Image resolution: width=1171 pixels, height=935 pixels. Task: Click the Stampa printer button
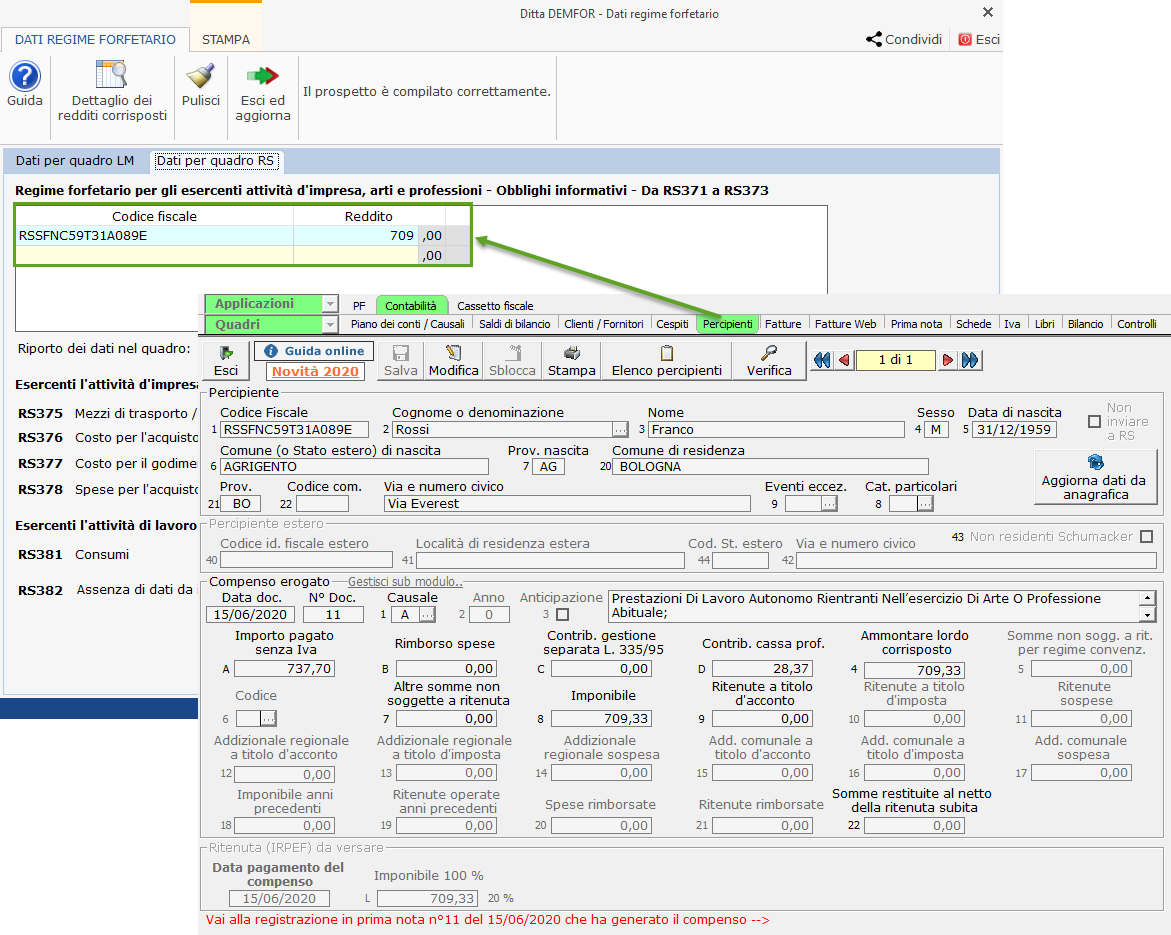tap(571, 361)
